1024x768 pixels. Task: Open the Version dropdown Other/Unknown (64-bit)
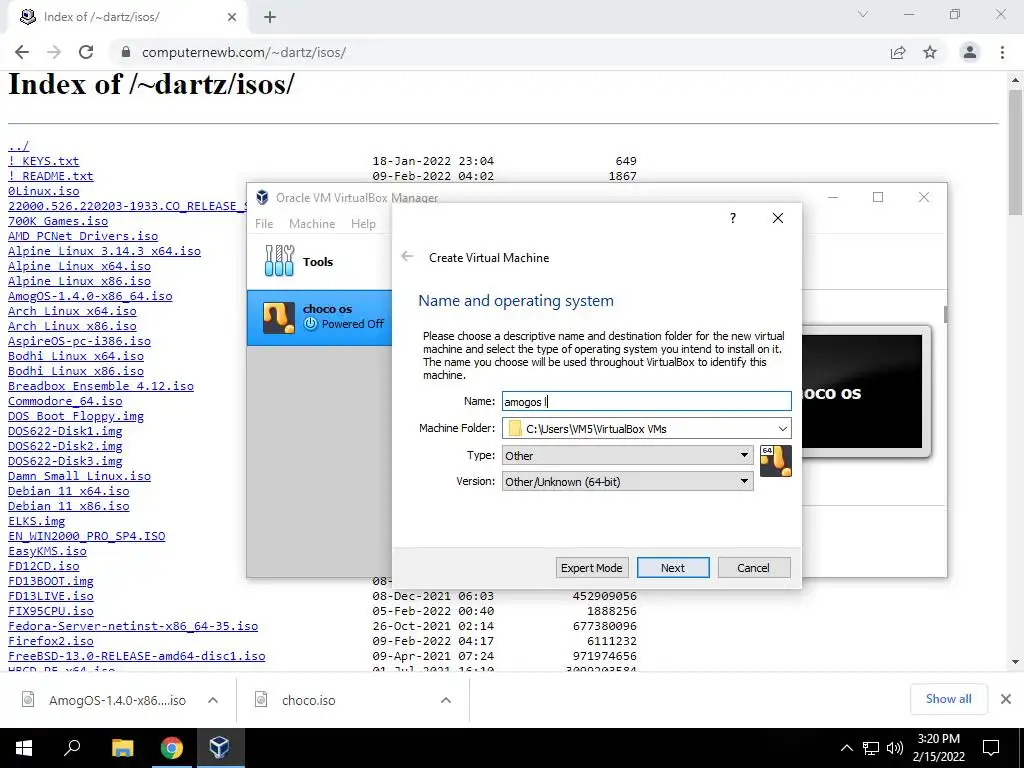click(x=628, y=481)
